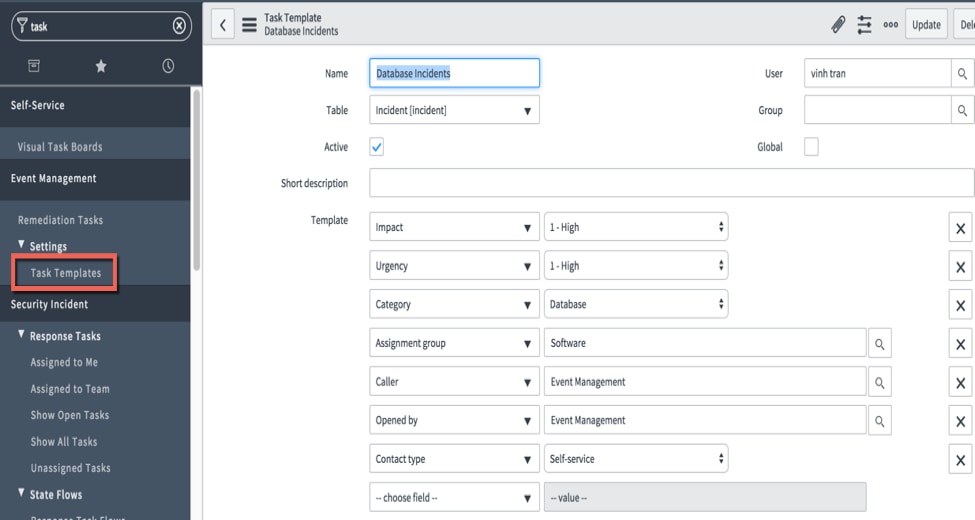Click the Software assignment group value field
This screenshot has height=520, width=975.
(x=705, y=343)
